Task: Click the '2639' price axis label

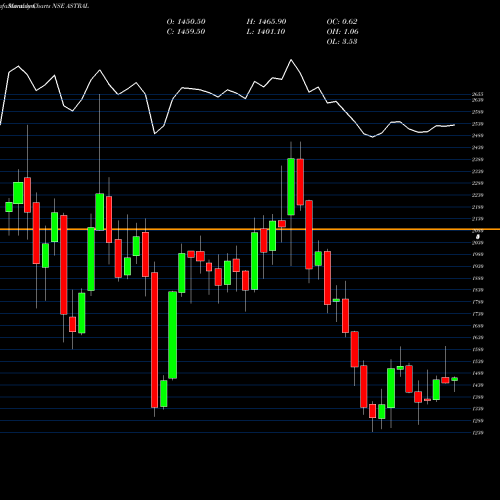Action: click(x=478, y=100)
